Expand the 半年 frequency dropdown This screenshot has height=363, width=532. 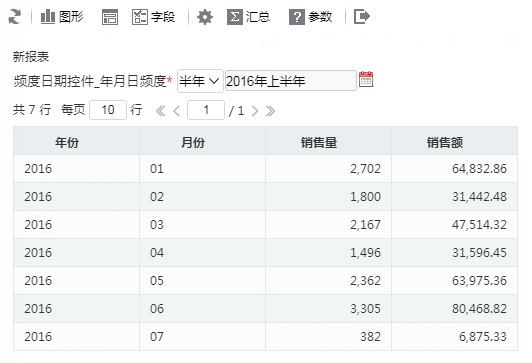[200, 81]
